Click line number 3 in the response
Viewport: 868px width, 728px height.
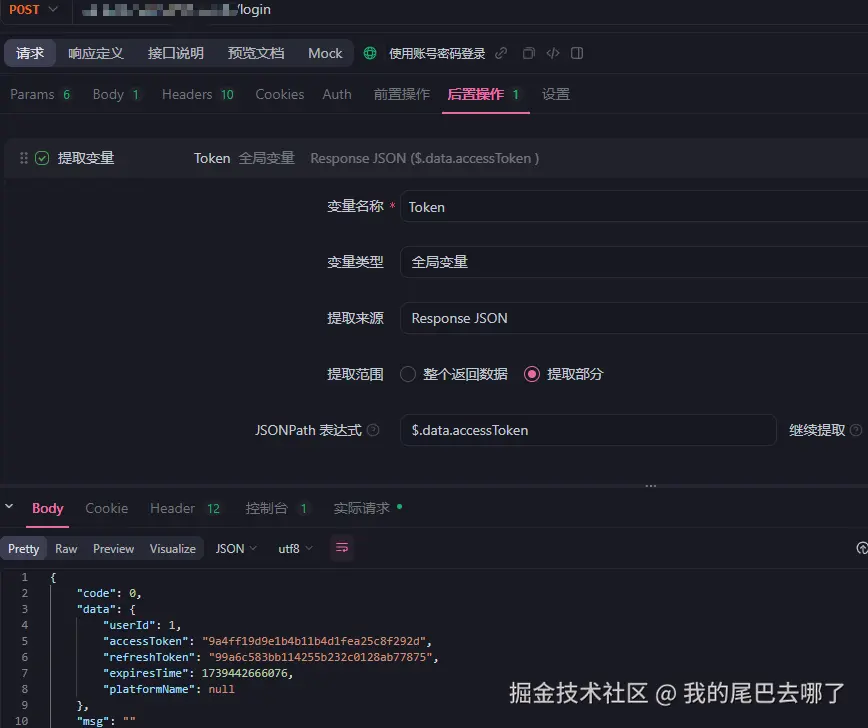pyautogui.click(x=24, y=609)
